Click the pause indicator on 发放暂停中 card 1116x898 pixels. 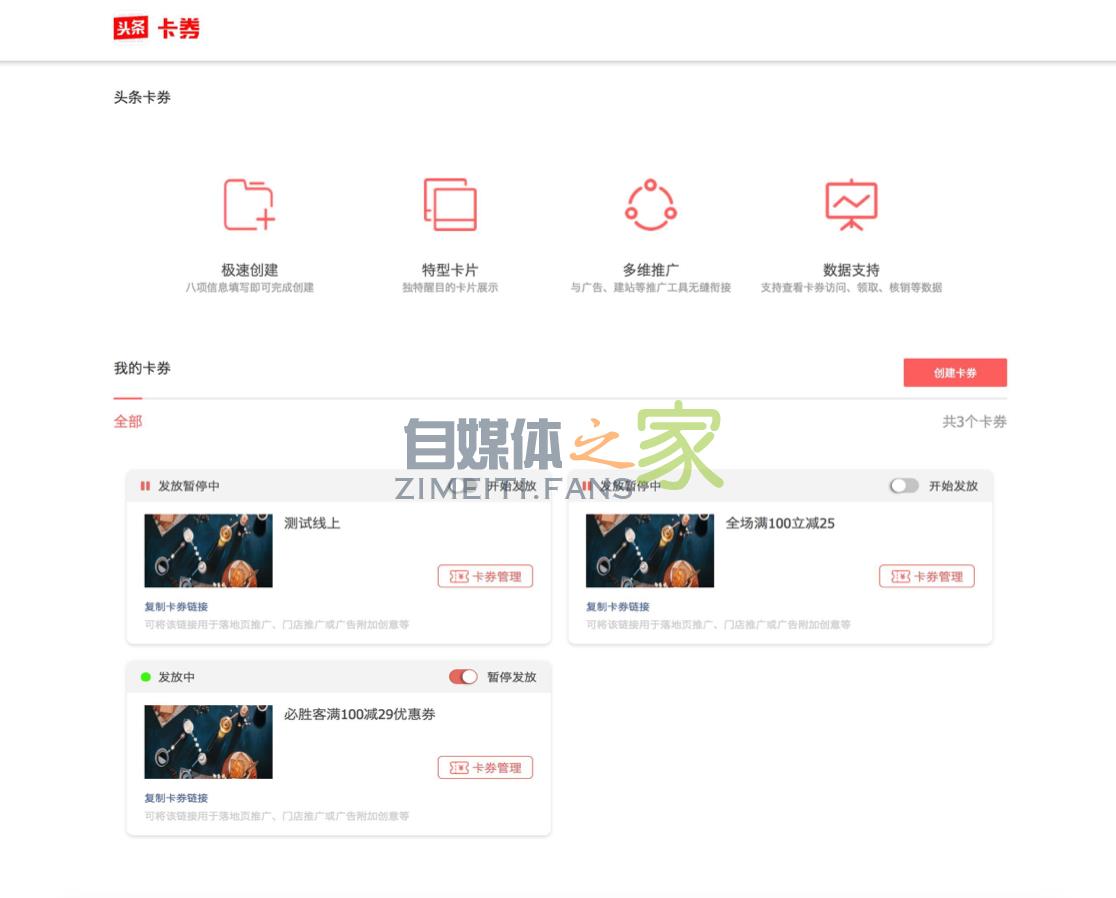coord(145,486)
